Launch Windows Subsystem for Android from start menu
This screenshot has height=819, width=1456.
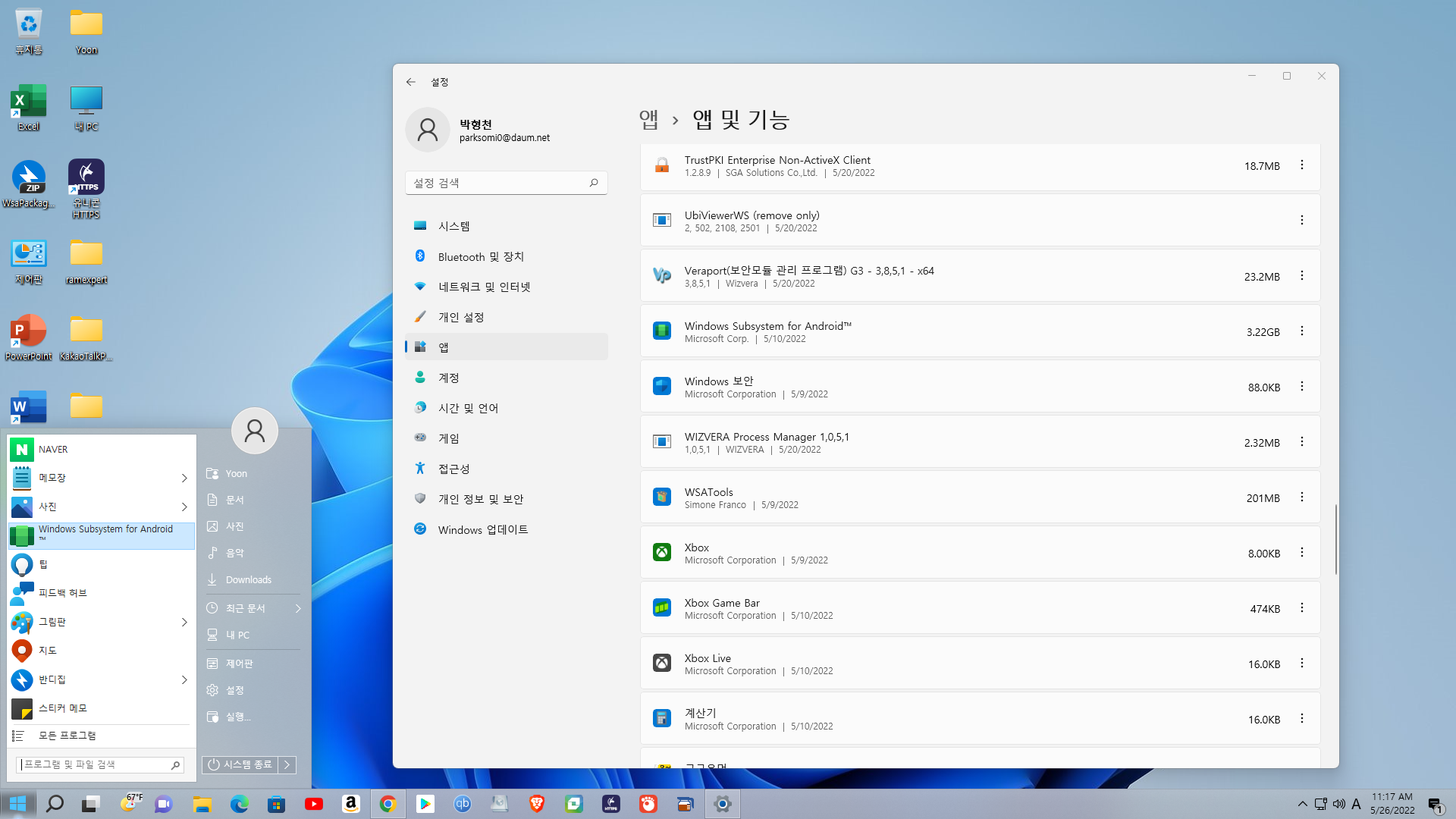coord(102,535)
